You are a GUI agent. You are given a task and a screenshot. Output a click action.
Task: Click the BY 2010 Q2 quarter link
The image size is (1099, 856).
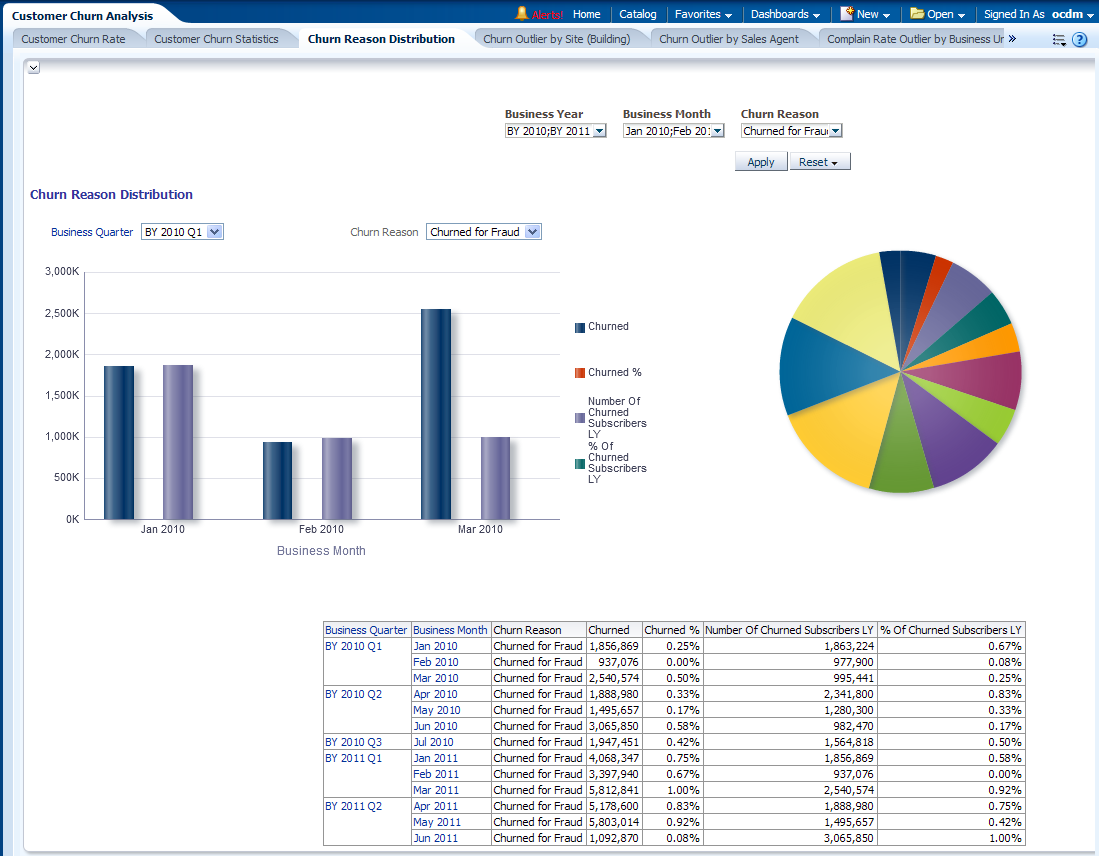click(x=353, y=694)
